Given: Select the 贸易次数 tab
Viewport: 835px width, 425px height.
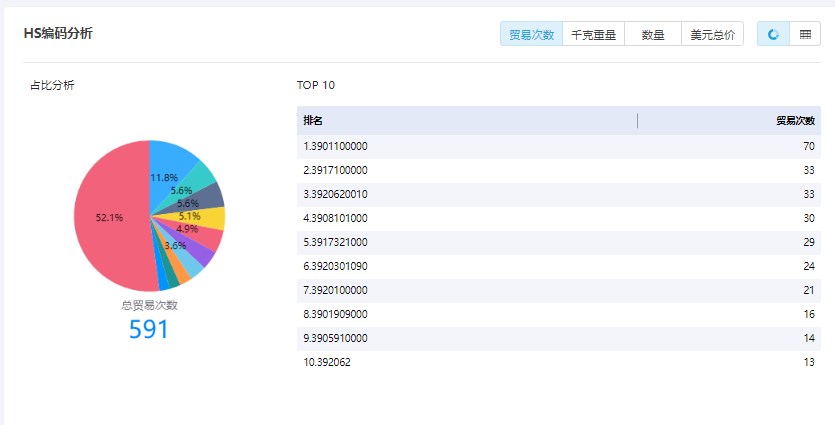Looking at the screenshot, I should 531,34.
